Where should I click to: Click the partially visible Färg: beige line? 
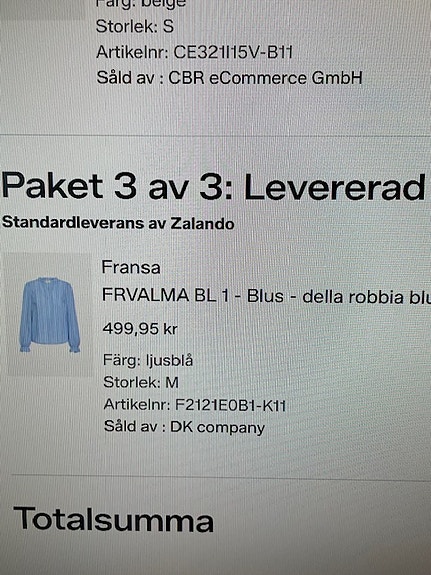tap(140, 4)
